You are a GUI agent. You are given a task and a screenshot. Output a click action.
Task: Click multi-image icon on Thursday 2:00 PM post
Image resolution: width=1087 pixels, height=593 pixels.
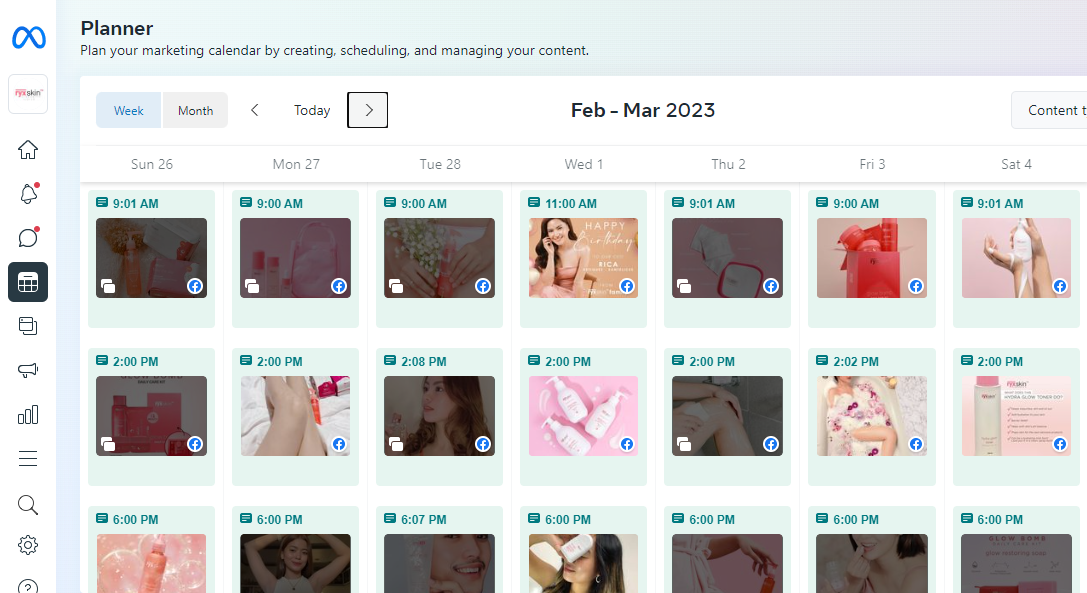click(x=684, y=444)
